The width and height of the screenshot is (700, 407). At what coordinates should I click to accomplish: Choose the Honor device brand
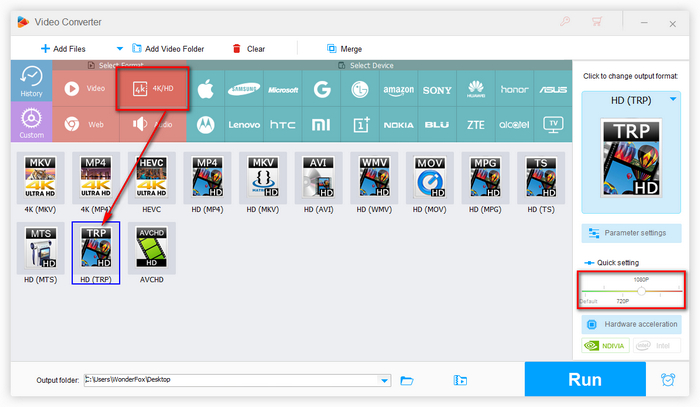(514, 89)
